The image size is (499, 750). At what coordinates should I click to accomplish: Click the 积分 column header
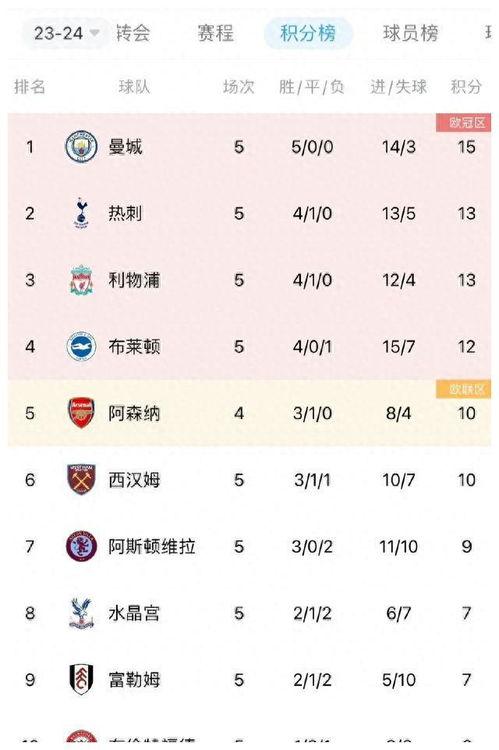point(466,87)
